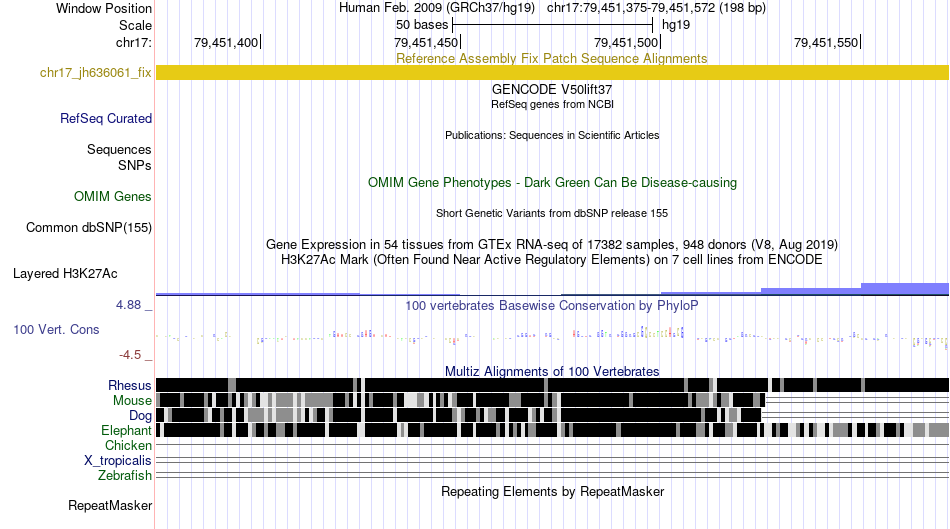950x529 pixels.
Task: Click the Publications Sequences in Scientific Articles title
Action: [552, 135]
